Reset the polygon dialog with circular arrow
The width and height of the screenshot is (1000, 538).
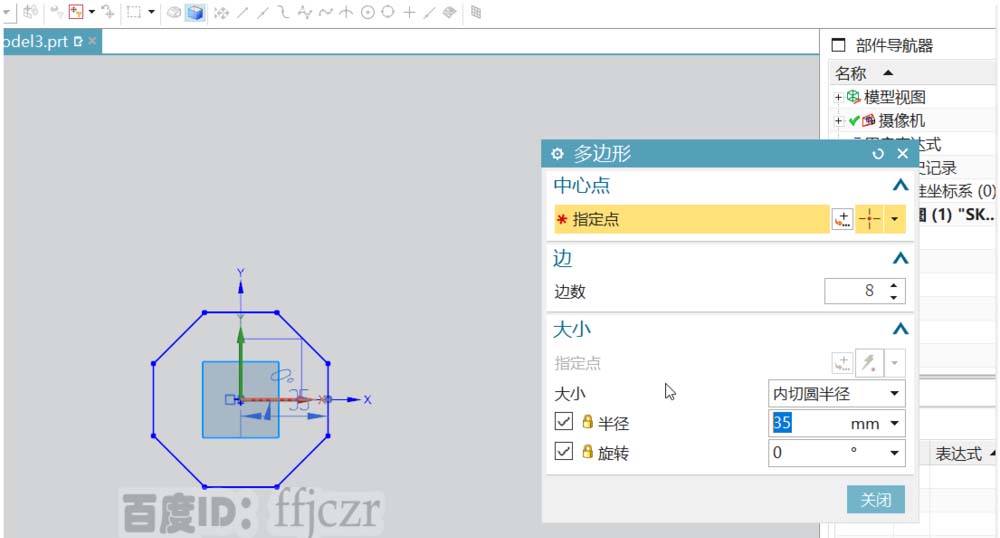click(x=878, y=154)
